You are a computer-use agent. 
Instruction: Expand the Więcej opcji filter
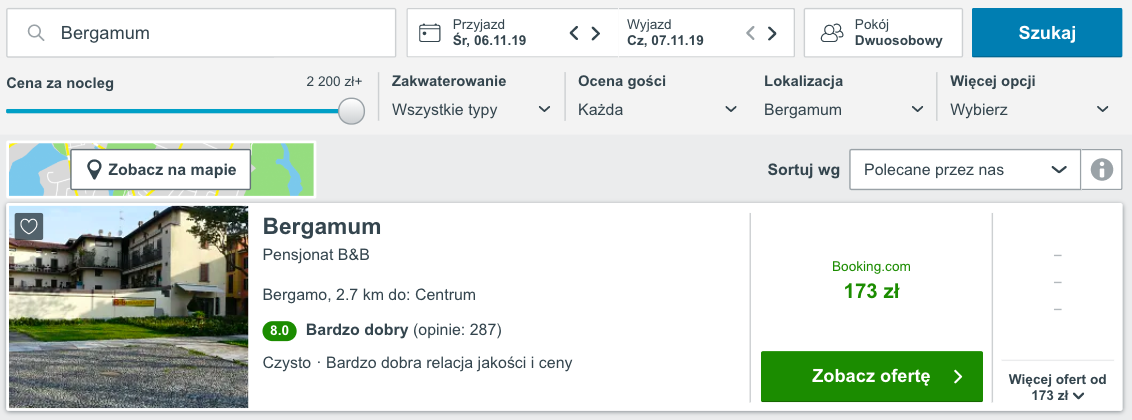[1029, 109]
